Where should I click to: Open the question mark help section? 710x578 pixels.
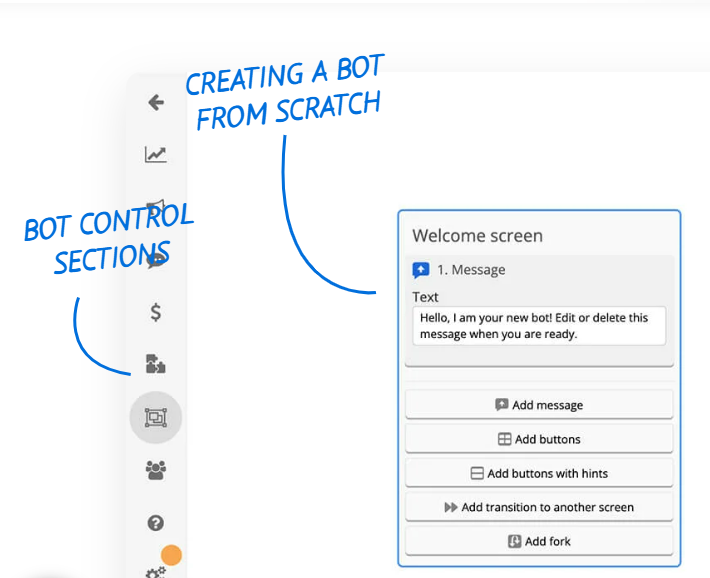click(x=156, y=523)
